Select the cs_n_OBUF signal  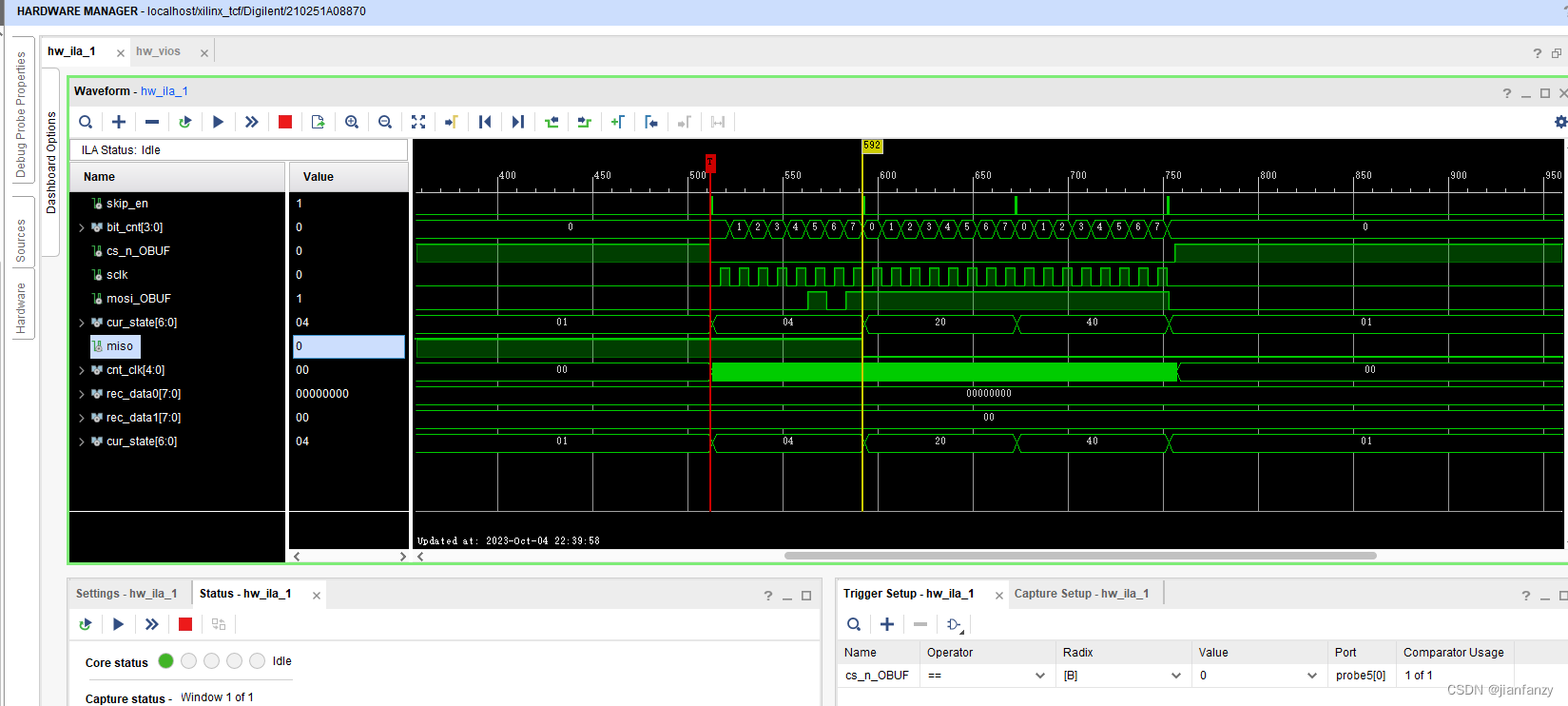[138, 251]
